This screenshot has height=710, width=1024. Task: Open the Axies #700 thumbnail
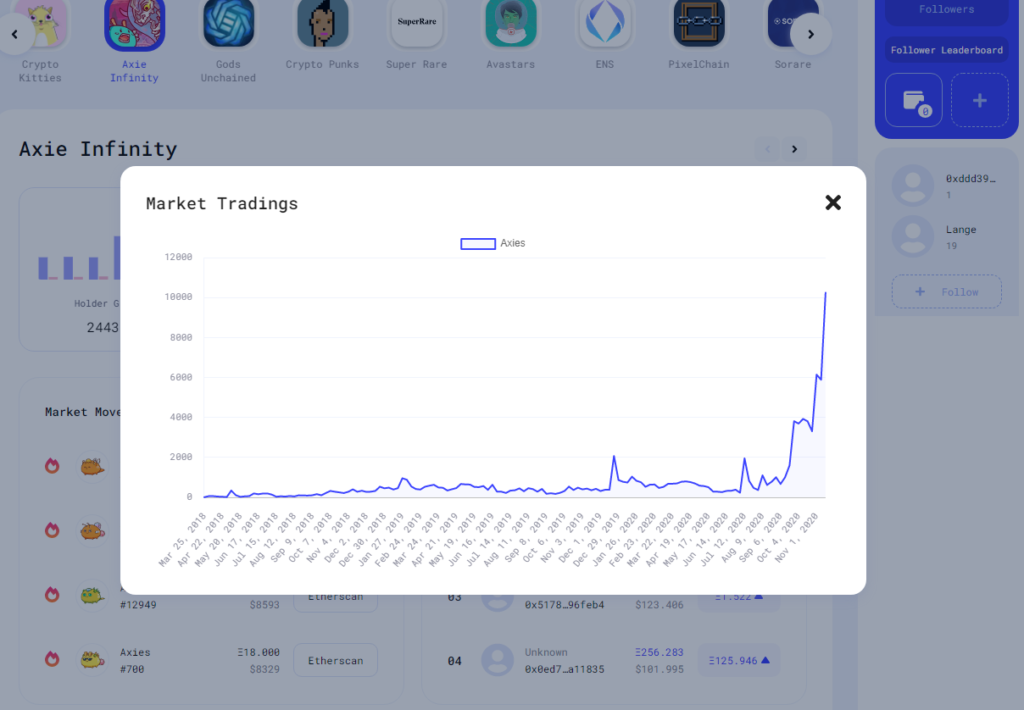click(92, 660)
